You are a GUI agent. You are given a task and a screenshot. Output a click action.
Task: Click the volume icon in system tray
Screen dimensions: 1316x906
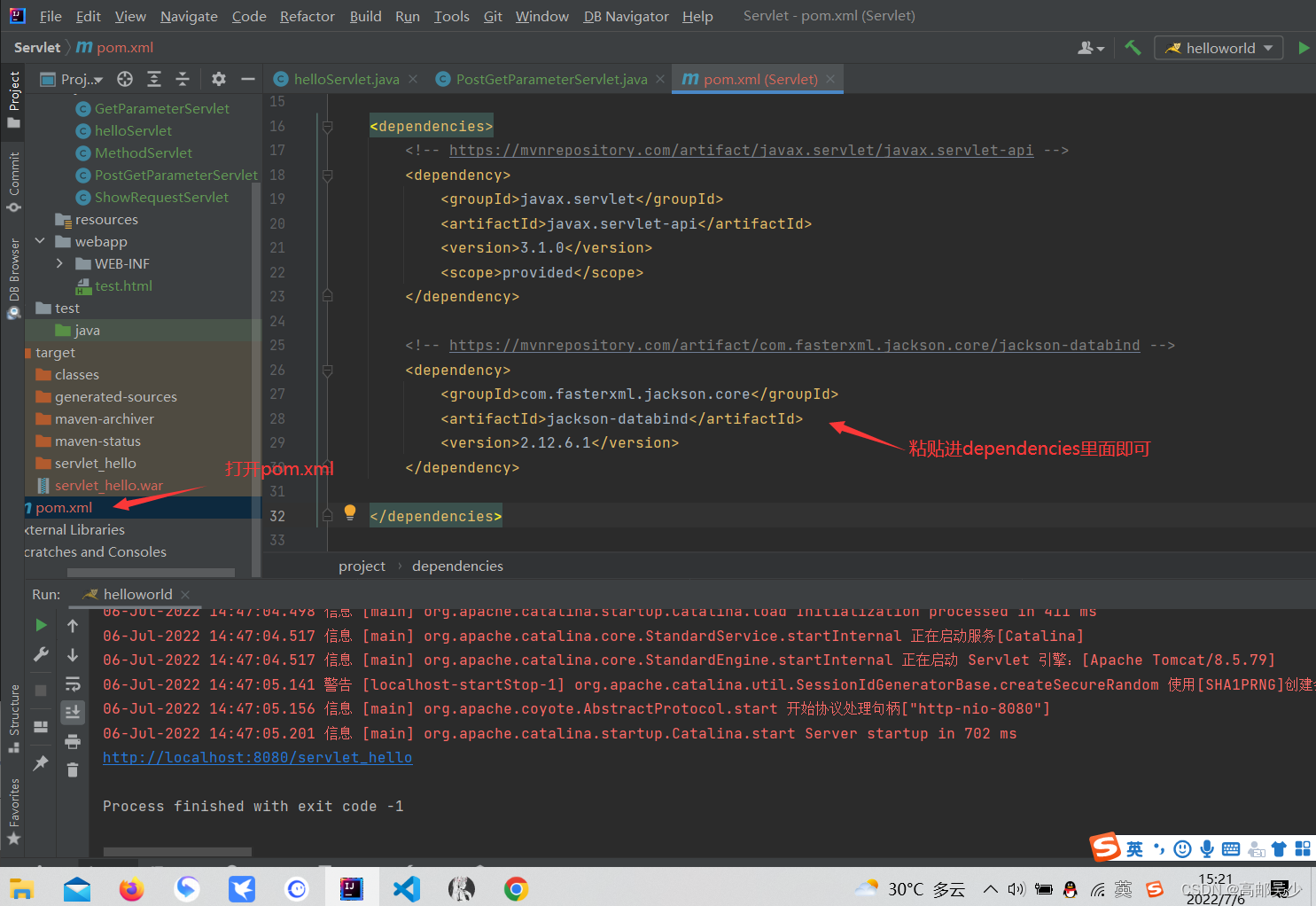tap(1016, 888)
